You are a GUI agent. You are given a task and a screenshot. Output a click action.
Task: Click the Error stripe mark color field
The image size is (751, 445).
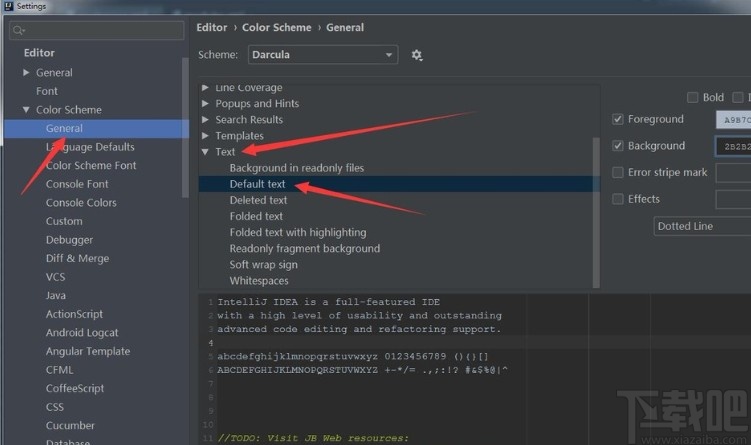click(733, 172)
